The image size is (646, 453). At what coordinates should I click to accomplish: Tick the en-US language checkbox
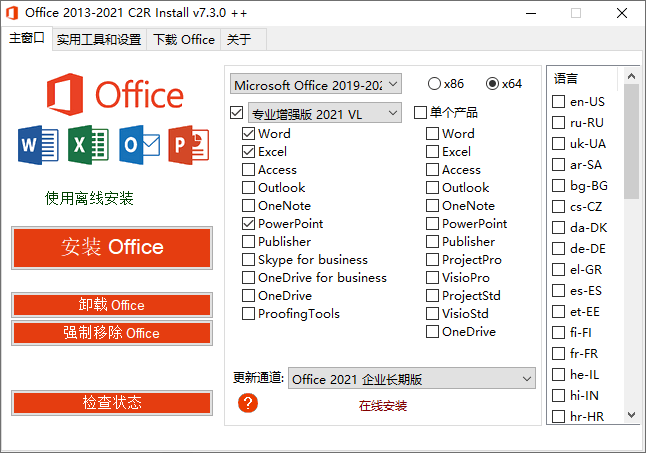tap(559, 102)
